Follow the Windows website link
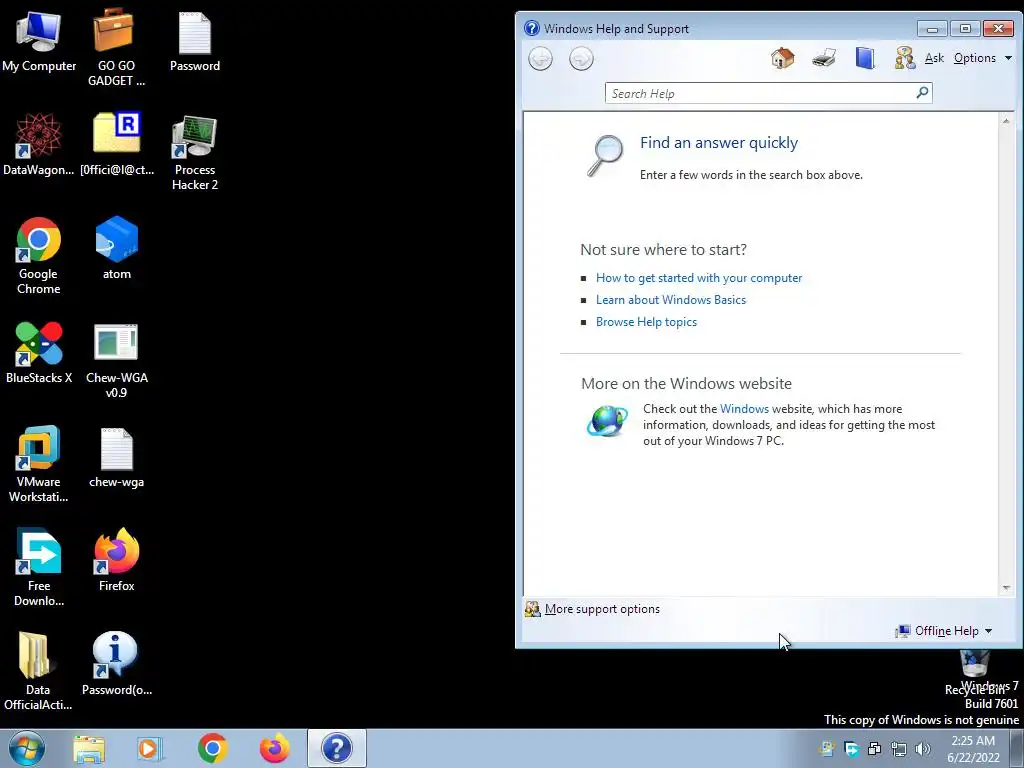Viewport: 1024px width, 768px height. (x=744, y=409)
